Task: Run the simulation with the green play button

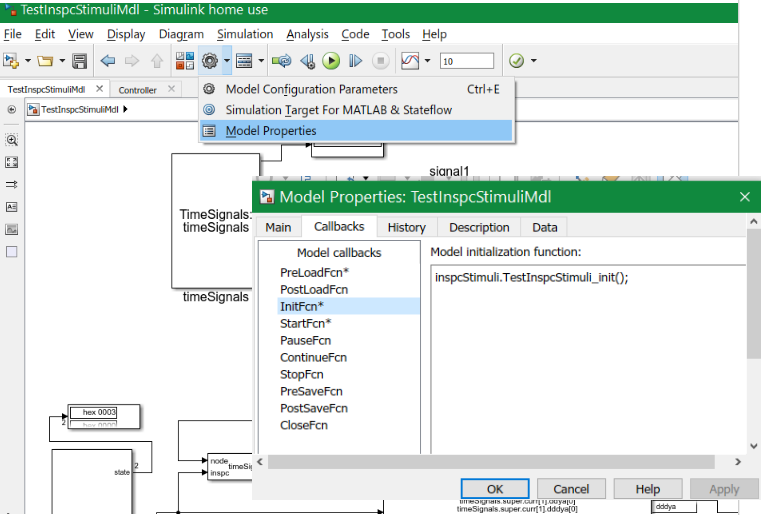Action: [331, 61]
